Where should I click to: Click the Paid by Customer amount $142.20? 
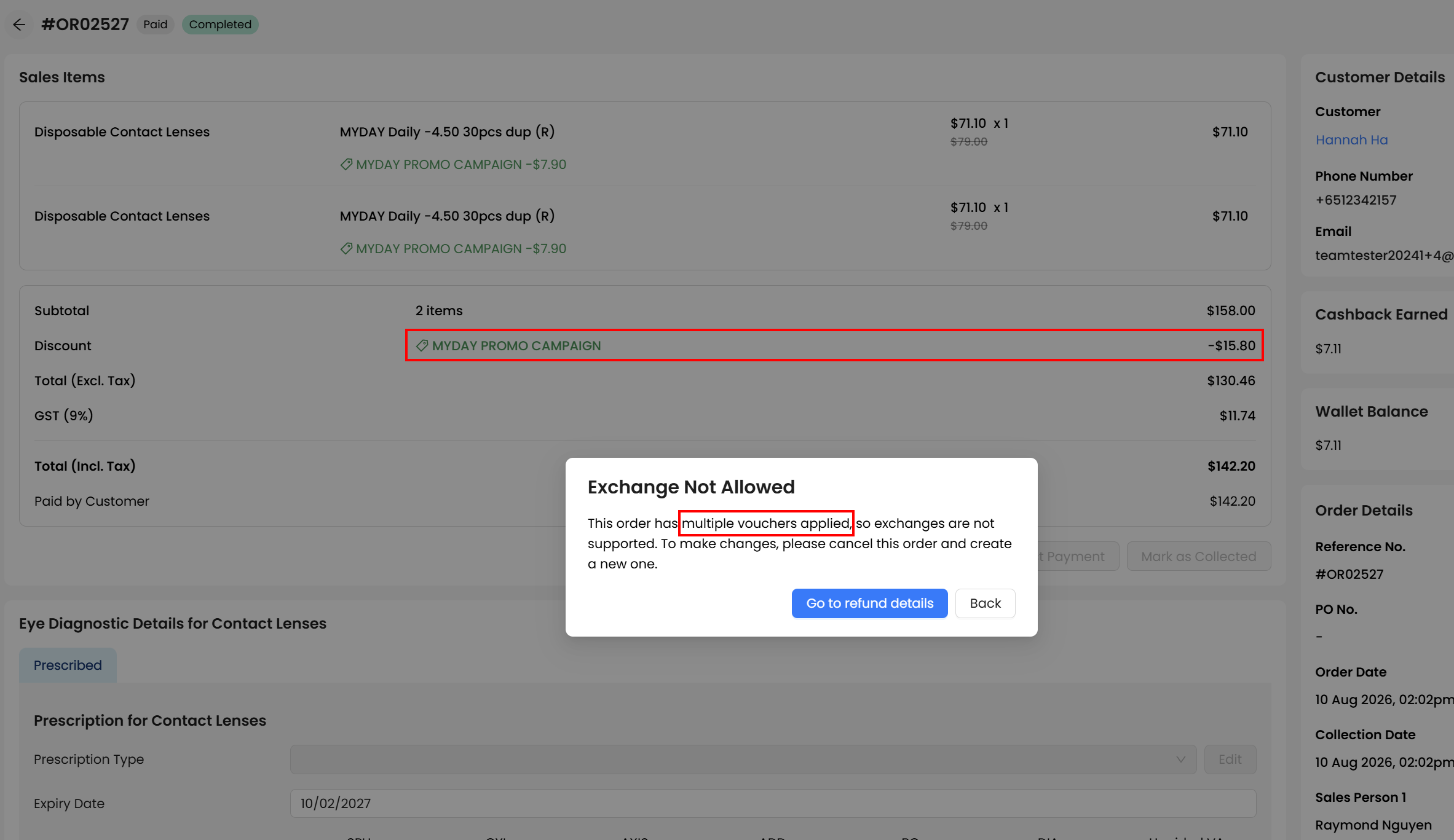point(1232,501)
